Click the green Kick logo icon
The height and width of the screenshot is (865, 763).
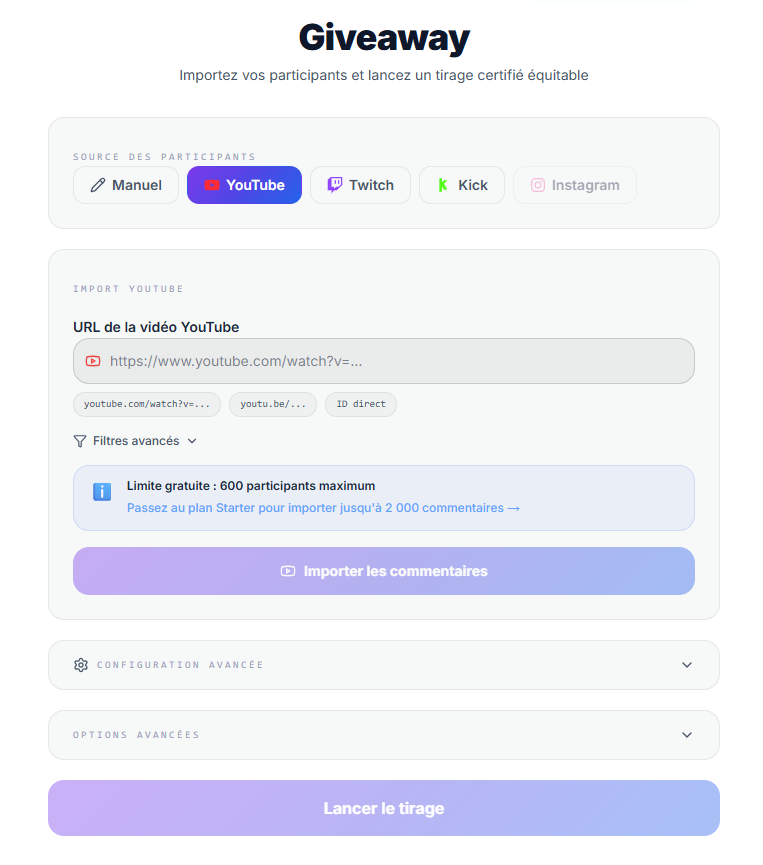tap(443, 185)
